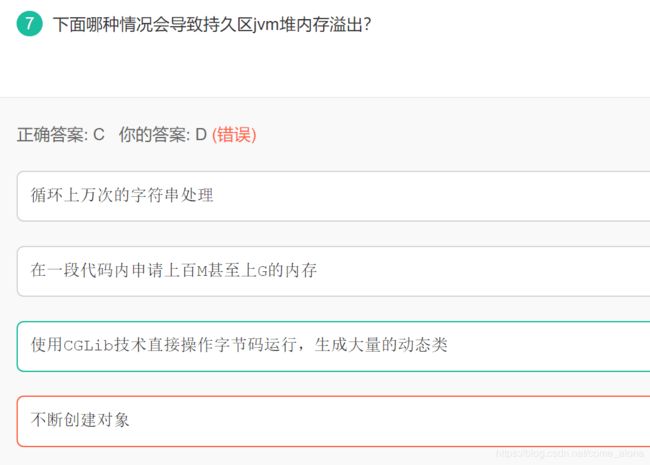Click the '你的答案: D' text
This screenshot has height=465, width=650.
(x=162, y=135)
